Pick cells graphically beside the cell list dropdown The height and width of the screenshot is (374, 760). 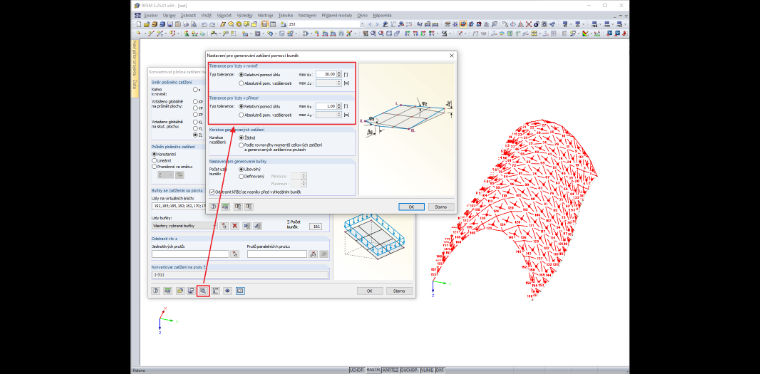224,226
